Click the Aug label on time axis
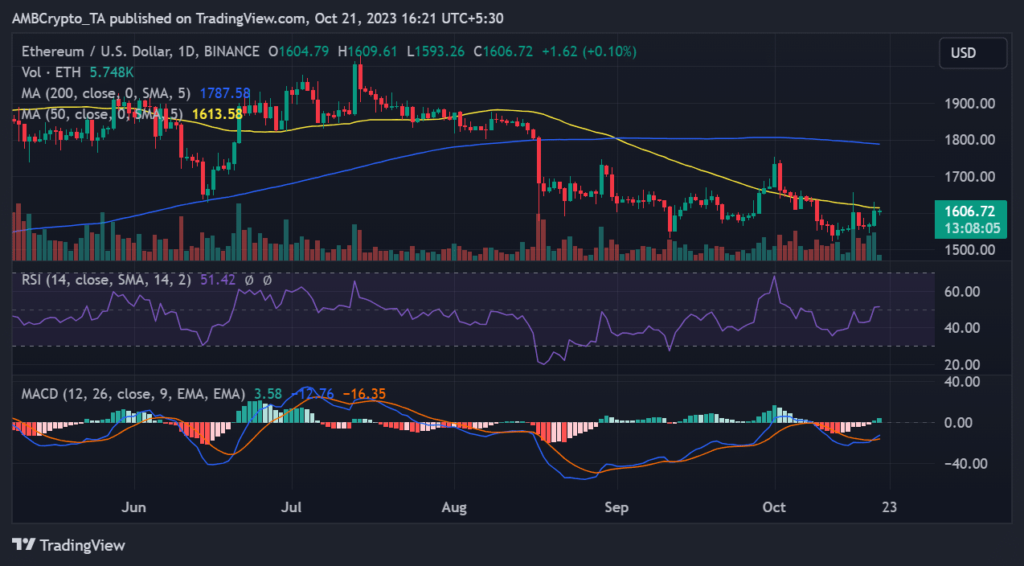Screen dimensions: 1024x566 click(455, 507)
